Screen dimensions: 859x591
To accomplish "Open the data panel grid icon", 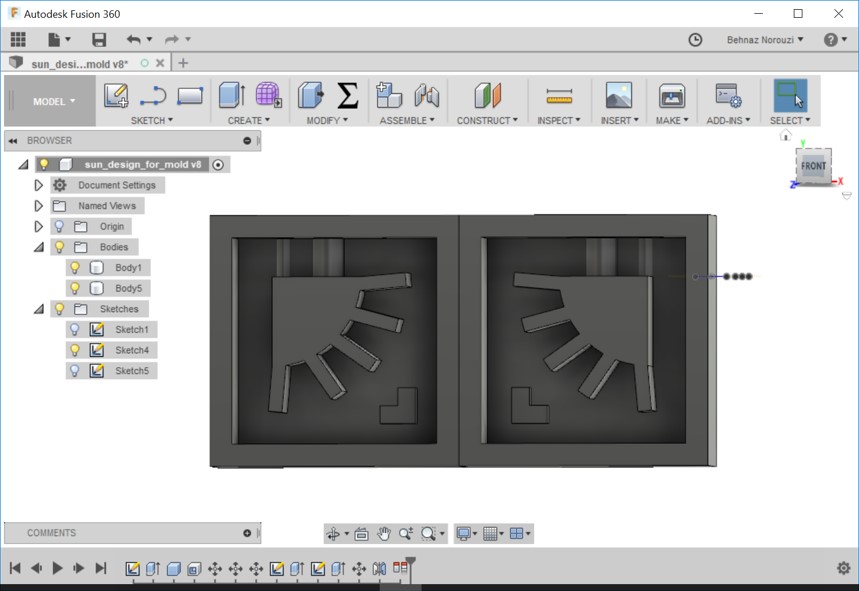I will [x=18, y=39].
